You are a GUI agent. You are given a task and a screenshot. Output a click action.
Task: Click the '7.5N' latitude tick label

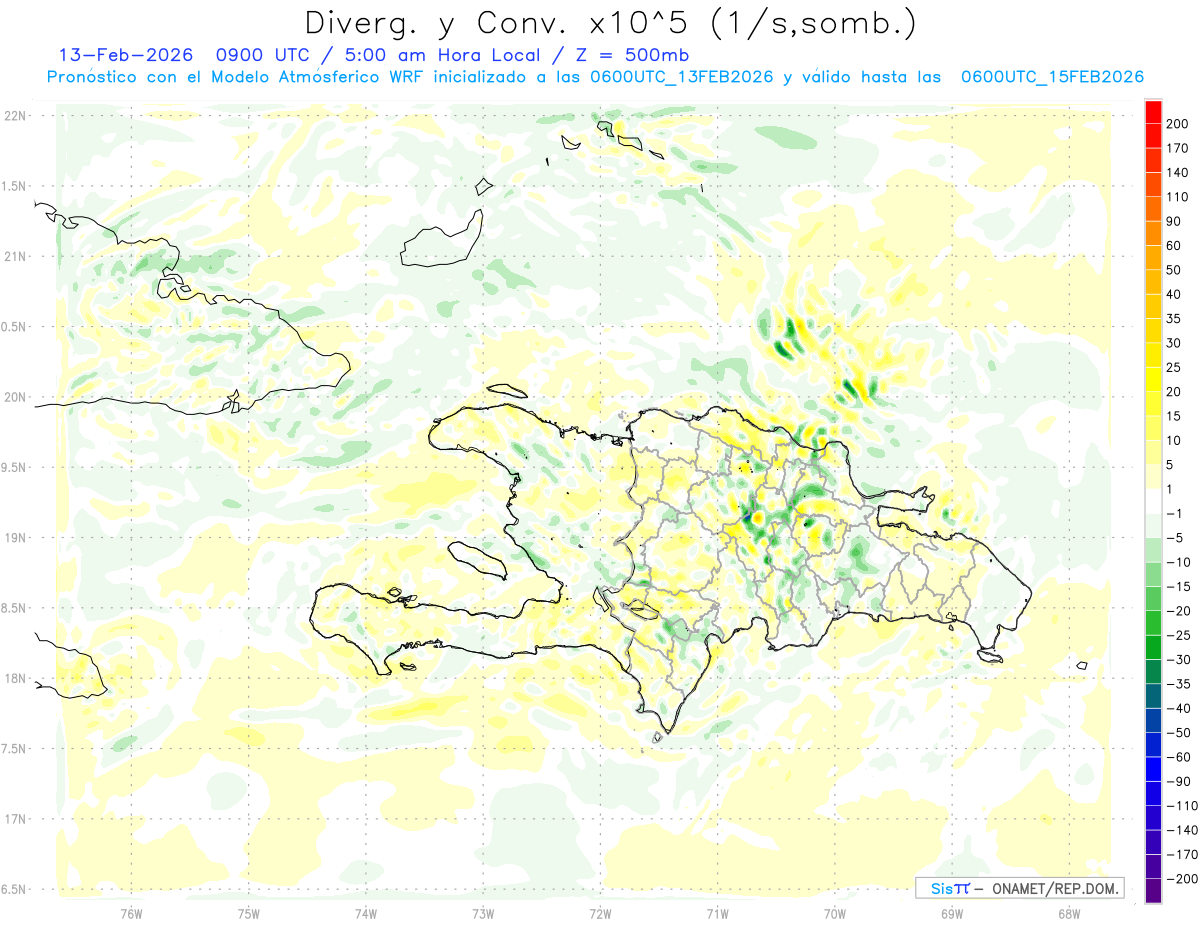pyautogui.click(x=14, y=748)
